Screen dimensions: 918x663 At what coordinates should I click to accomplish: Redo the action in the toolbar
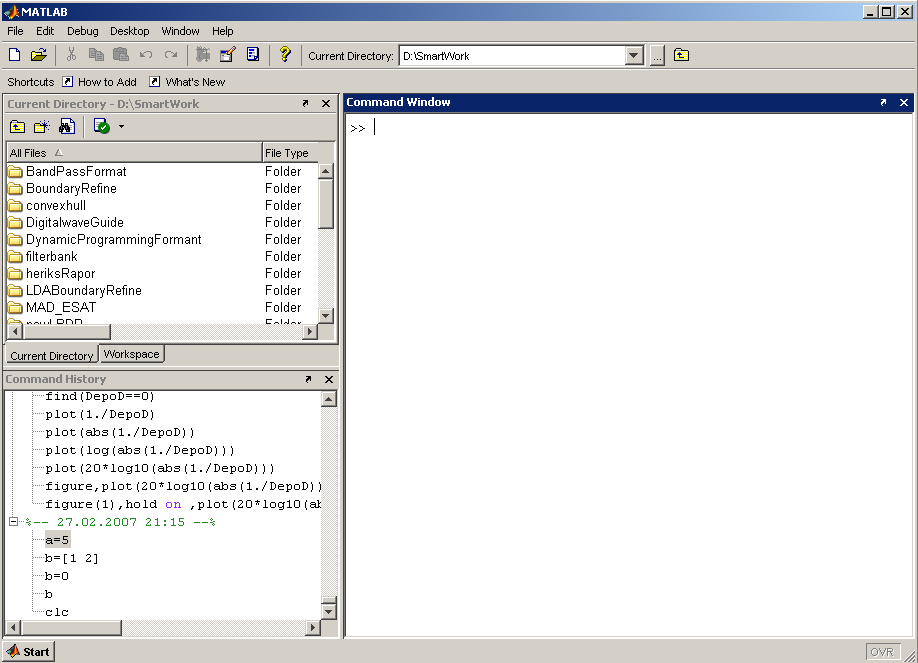[171, 55]
